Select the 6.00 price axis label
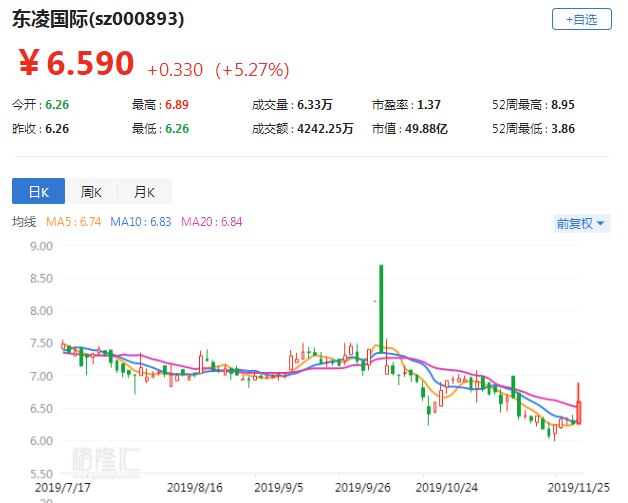Image resolution: width=628 pixels, height=503 pixels. (41, 441)
